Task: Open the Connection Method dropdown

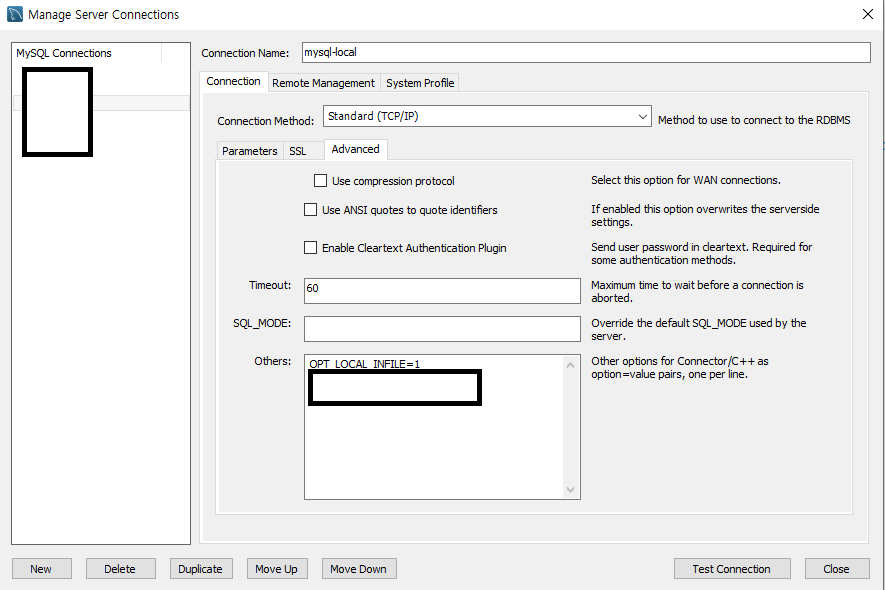Action: [487, 116]
